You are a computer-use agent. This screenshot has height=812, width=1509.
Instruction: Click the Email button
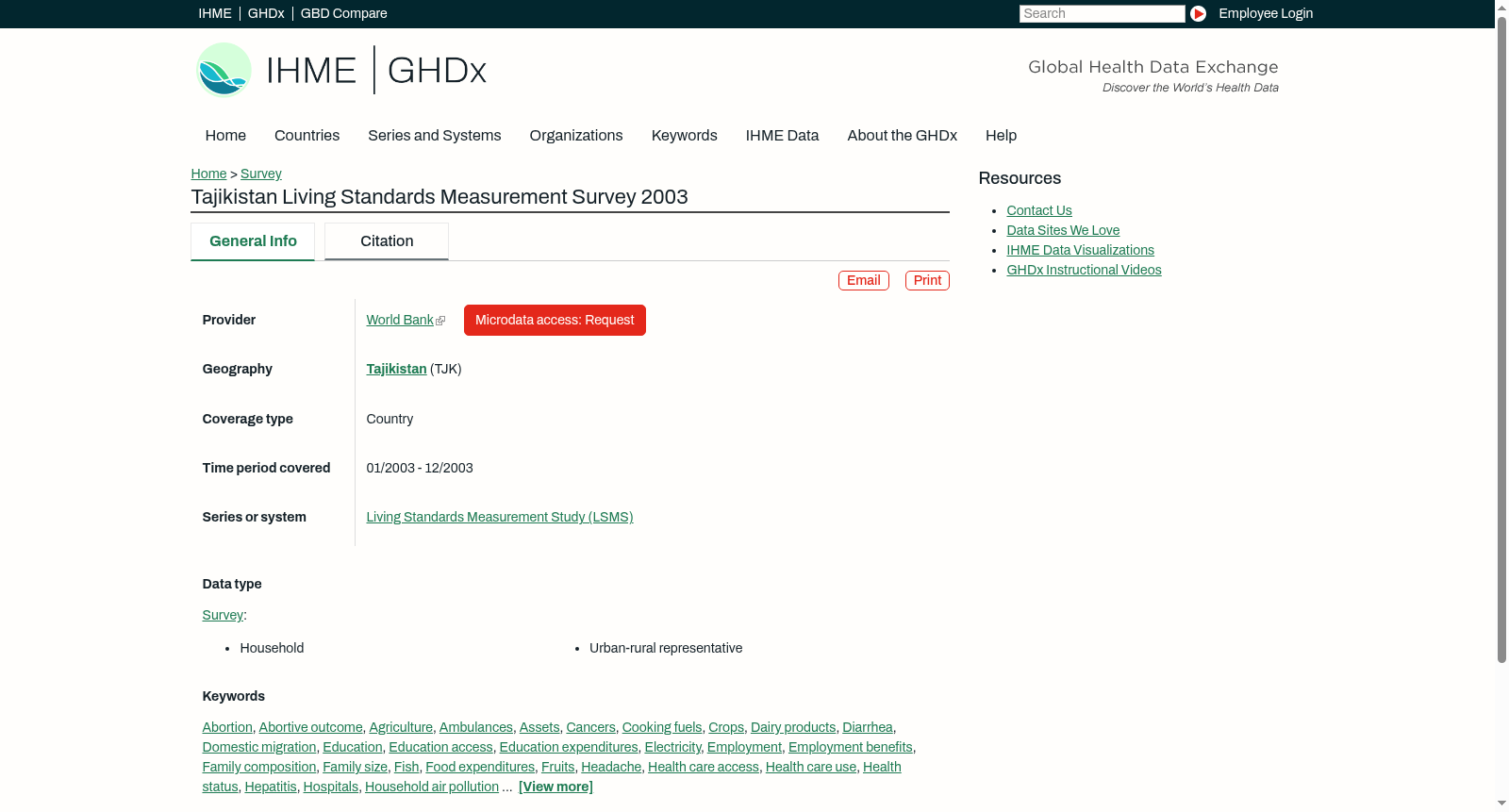click(x=864, y=280)
